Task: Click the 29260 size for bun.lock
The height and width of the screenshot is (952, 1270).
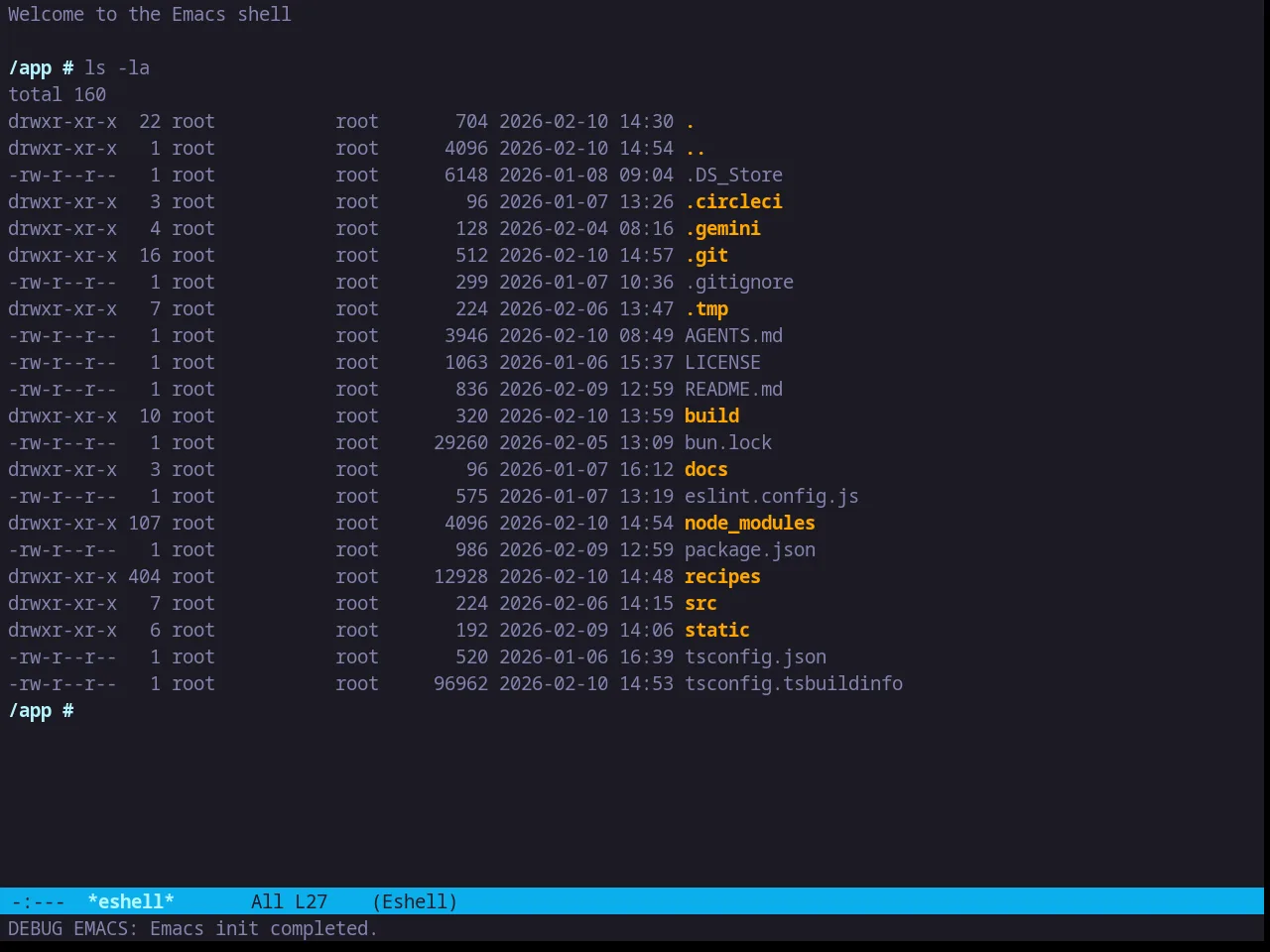Action: click(x=460, y=442)
